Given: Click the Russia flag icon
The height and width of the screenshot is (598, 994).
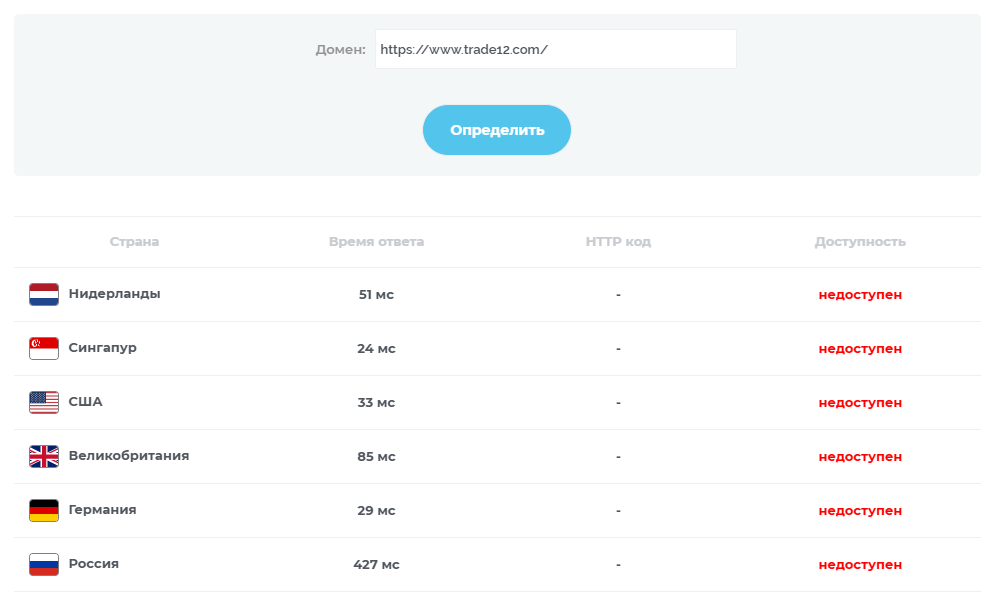Looking at the screenshot, I should point(44,565).
